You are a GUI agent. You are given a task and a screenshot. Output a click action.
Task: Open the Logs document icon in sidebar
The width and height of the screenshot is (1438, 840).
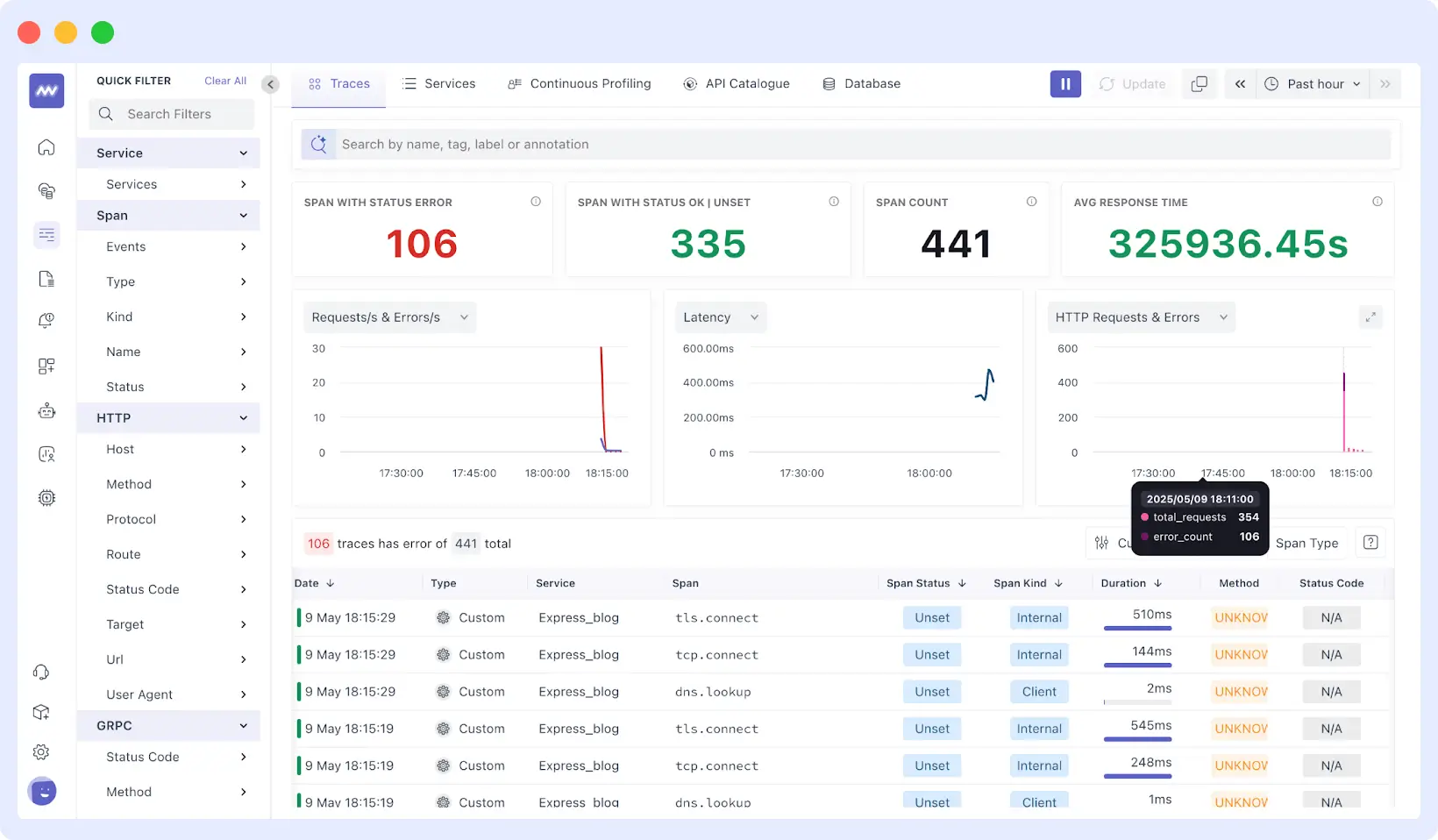pyautogui.click(x=46, y=278)
